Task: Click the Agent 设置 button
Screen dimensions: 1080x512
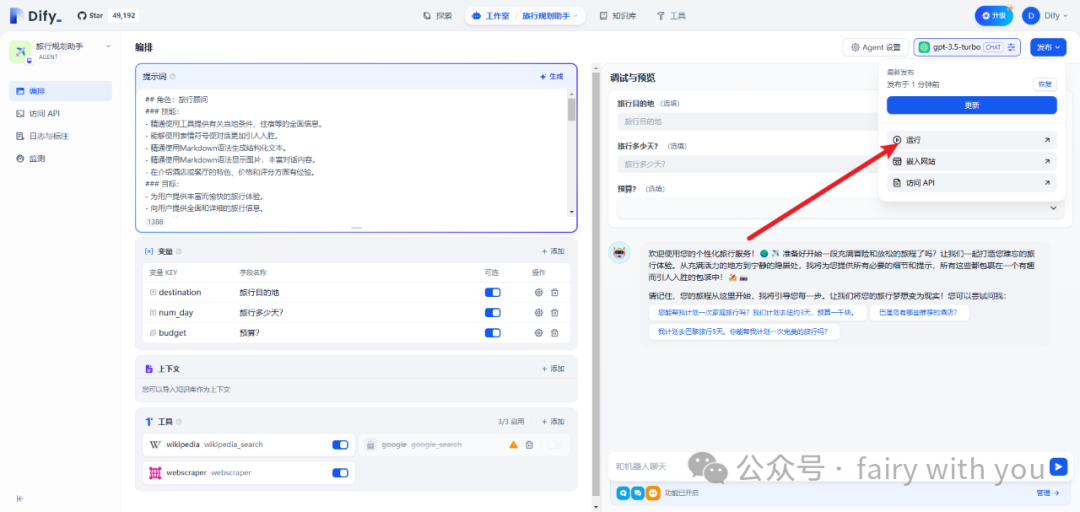Action: pos(875,47)
